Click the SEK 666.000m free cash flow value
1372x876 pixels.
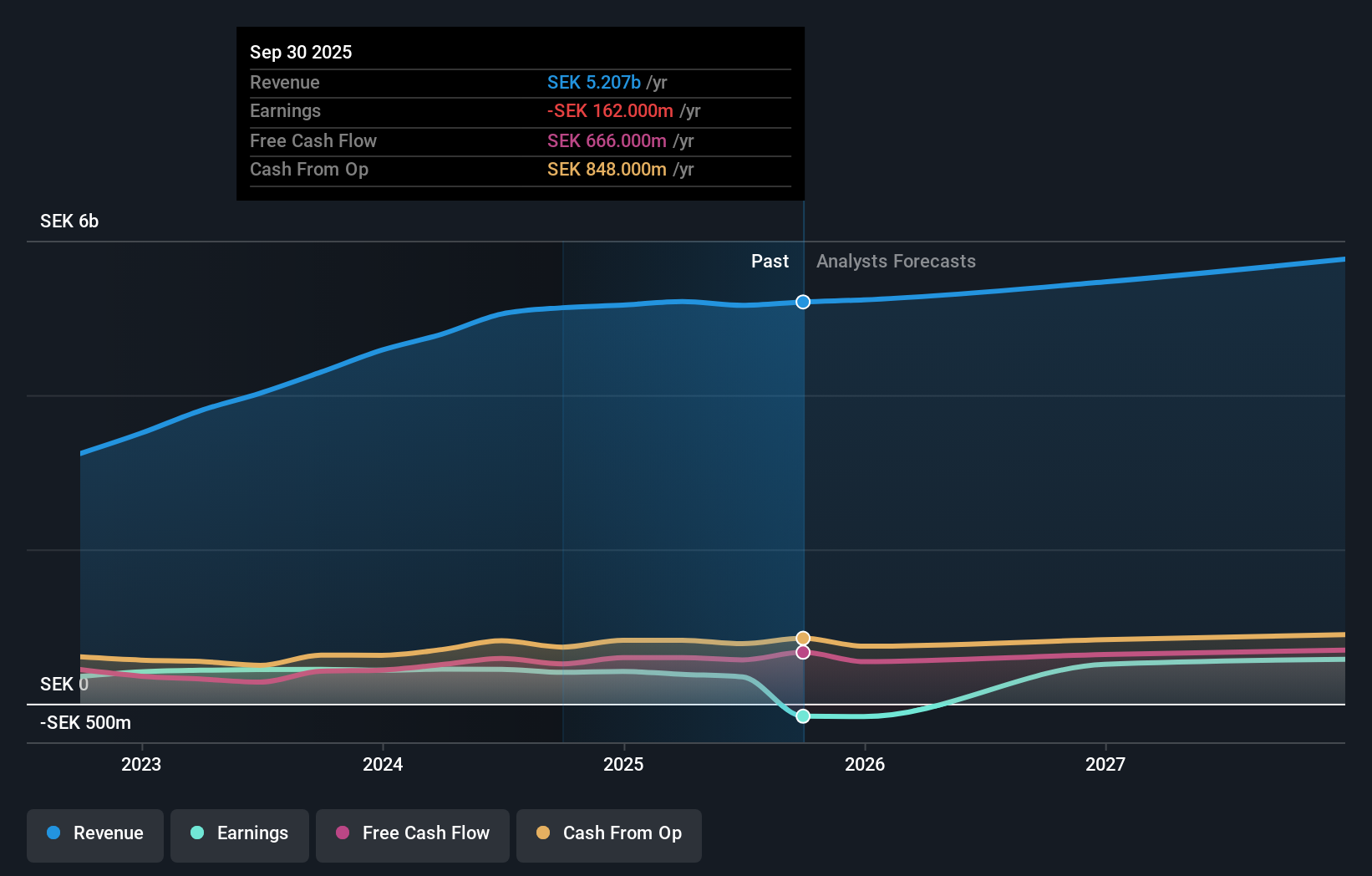pyautogui.click(x=607, y=141)
